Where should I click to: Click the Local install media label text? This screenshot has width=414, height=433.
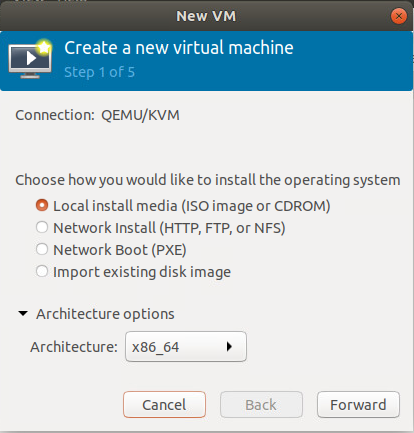192,206
